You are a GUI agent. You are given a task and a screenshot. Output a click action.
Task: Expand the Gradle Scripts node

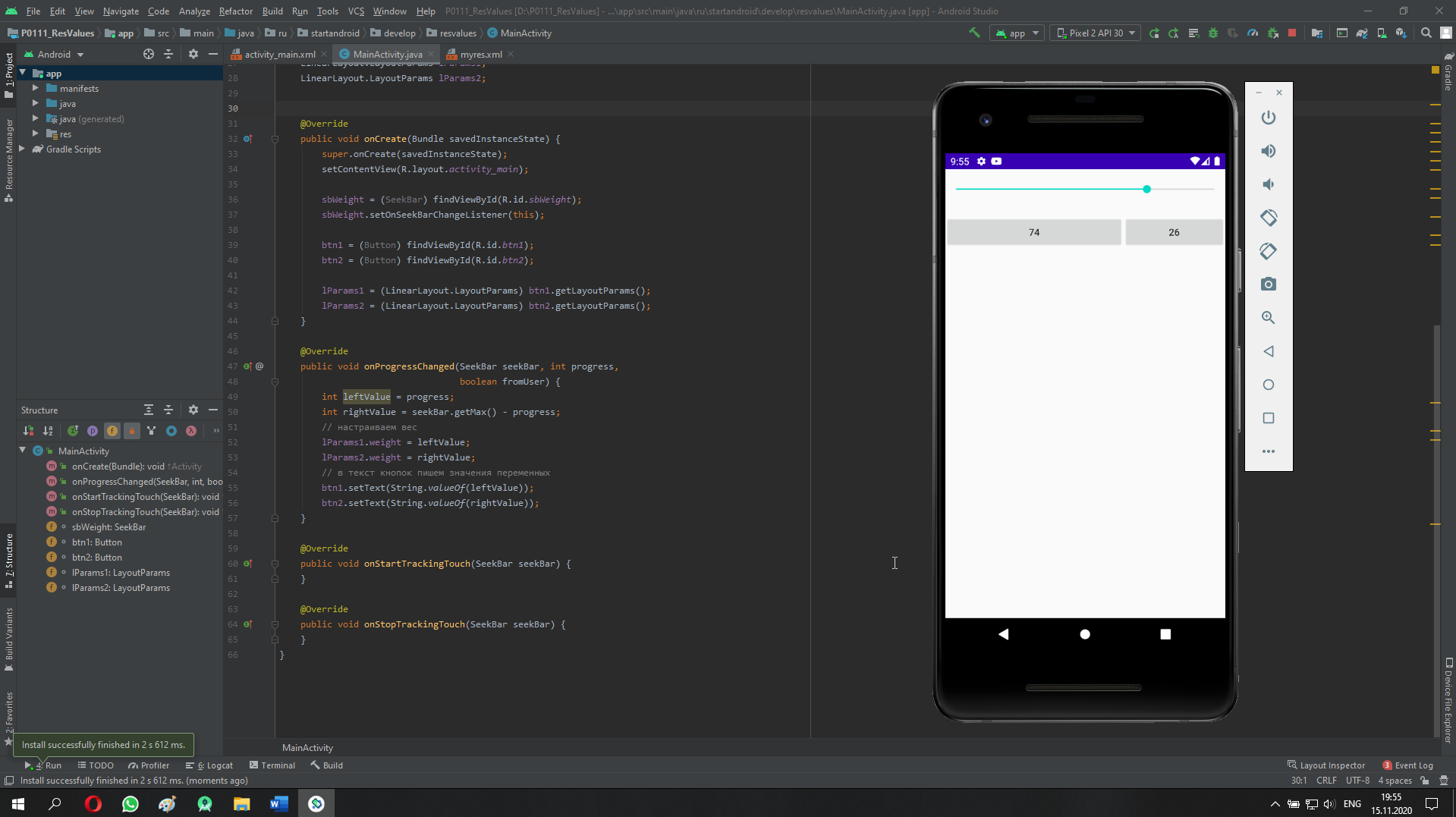click(x=23, y=149)
